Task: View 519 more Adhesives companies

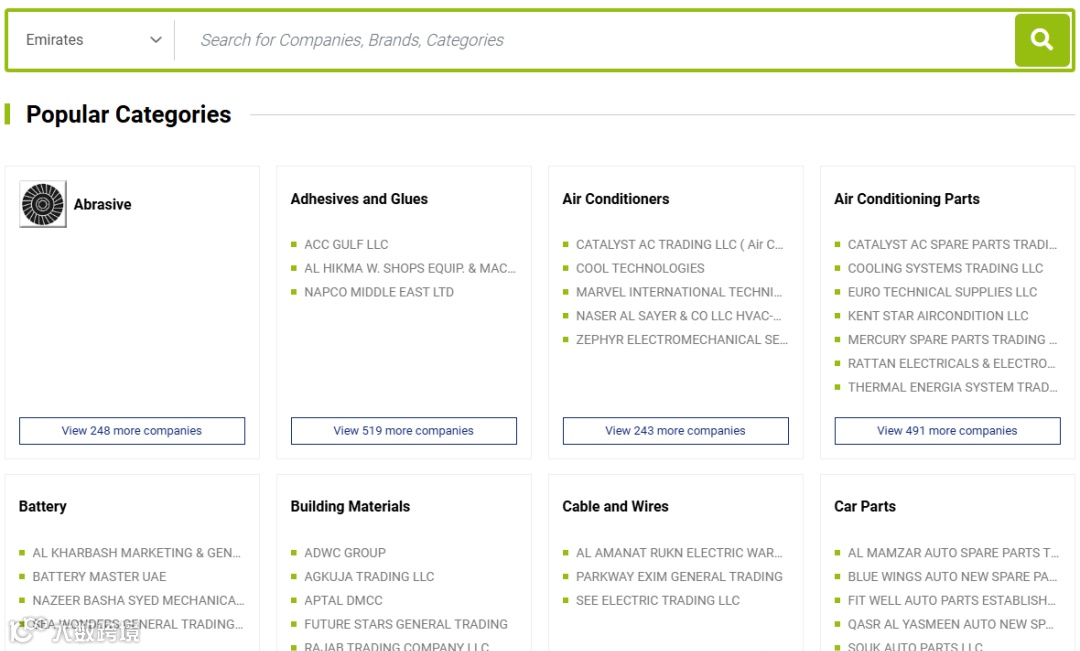Action: point(404,431)
